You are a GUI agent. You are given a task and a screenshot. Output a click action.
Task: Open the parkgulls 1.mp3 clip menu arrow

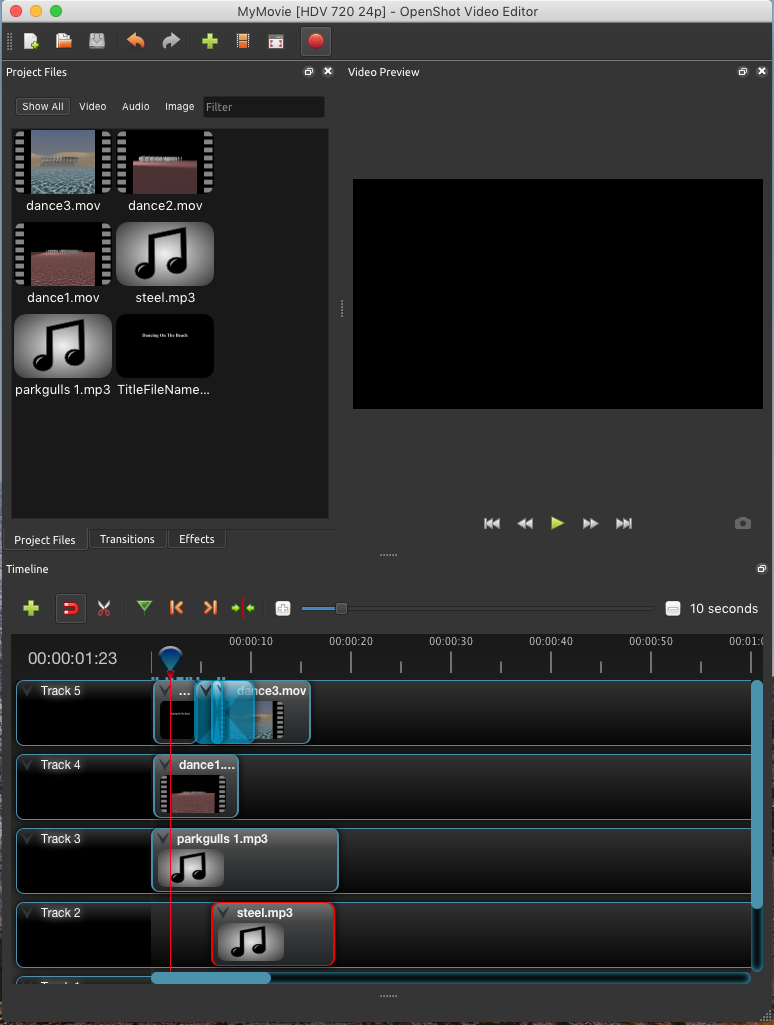click(163, 838)
